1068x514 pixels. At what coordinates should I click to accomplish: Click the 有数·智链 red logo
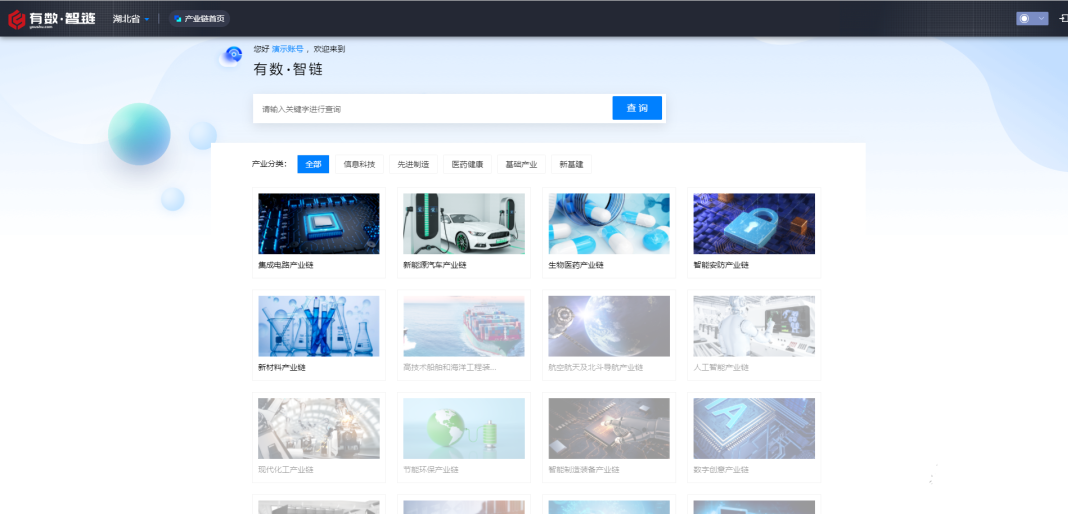[x=51, y=19]
